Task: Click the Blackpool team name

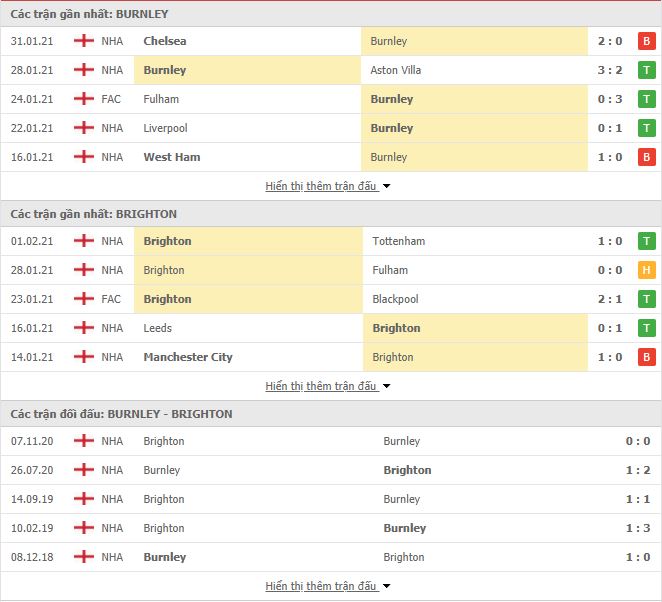Action: (x=395, y=299)
